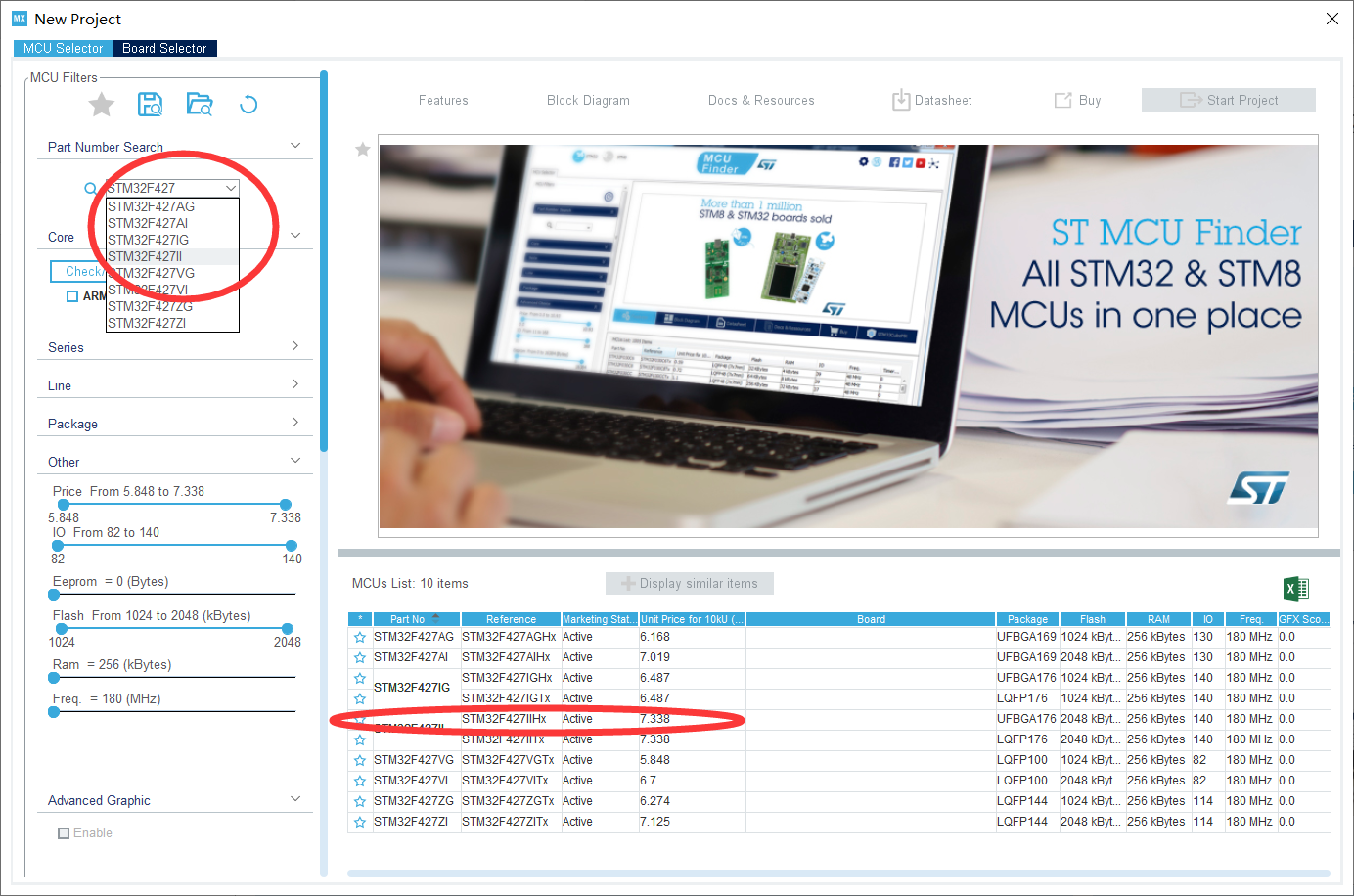This screenshot has height=896, width=1354.
Task: Save current MCU search filter
Action: click(x=150, y=105)
